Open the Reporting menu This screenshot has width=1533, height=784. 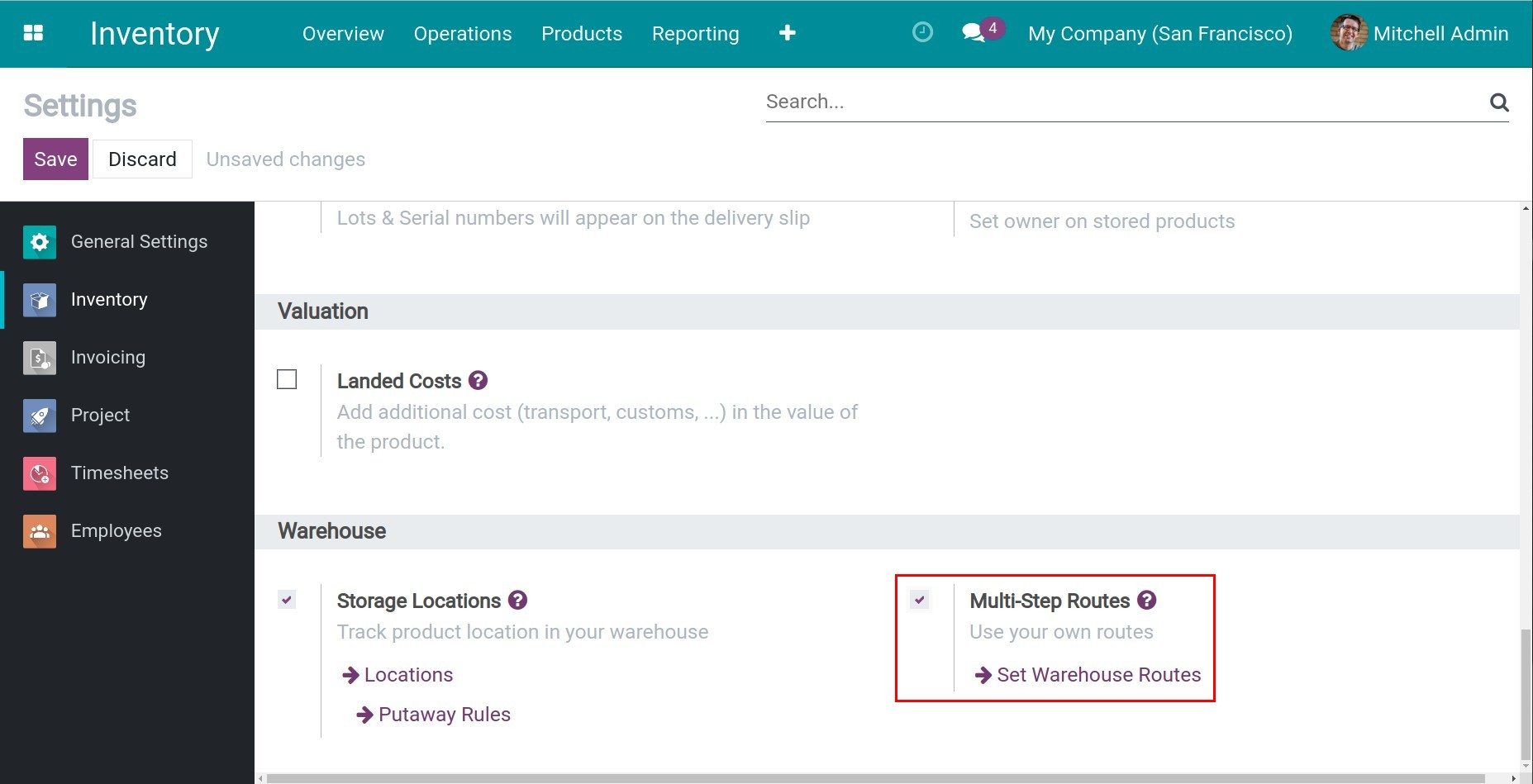point(695,34)
